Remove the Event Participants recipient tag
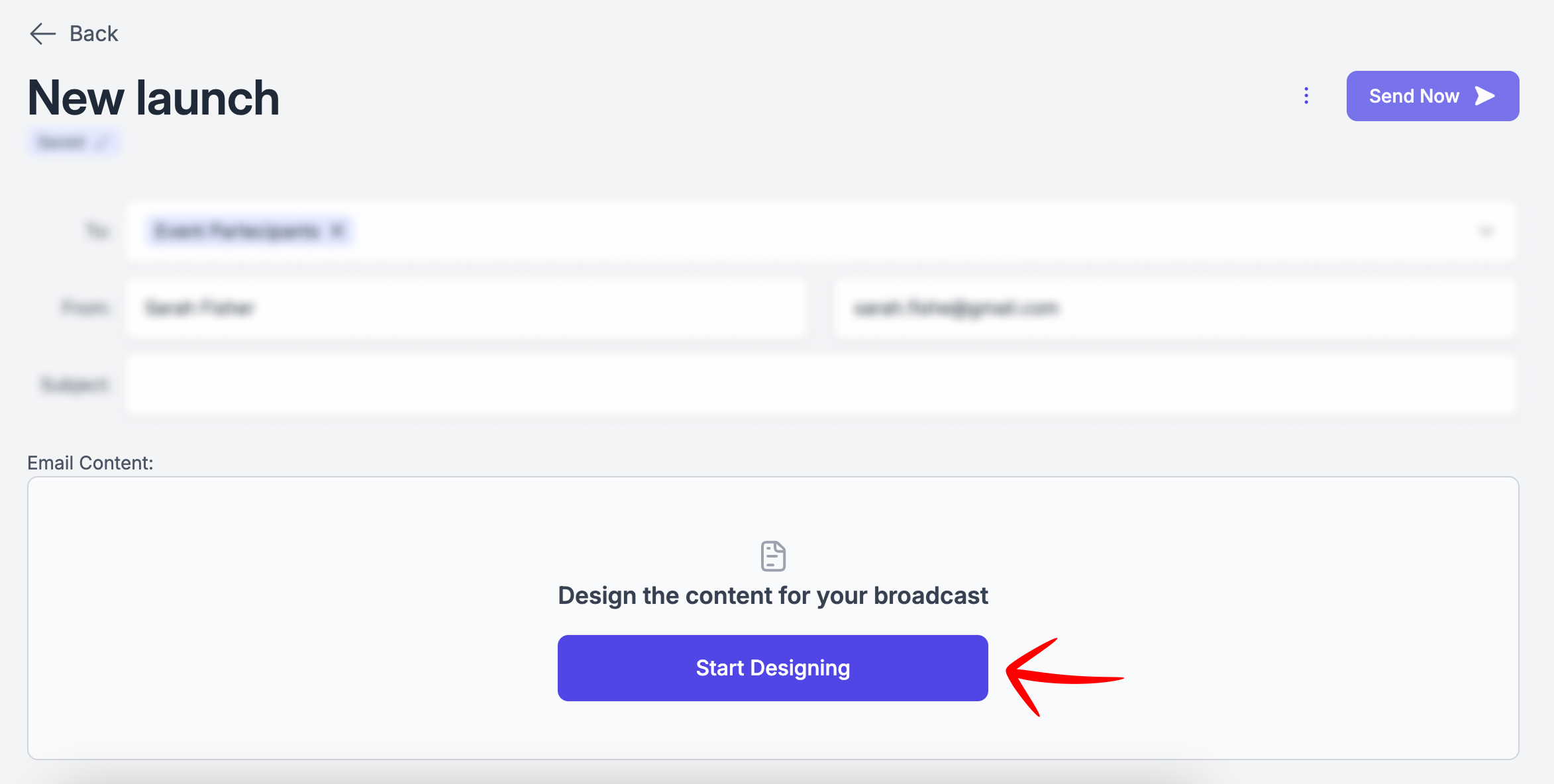This screenshot has width=1554, height=784. [337, 231]
